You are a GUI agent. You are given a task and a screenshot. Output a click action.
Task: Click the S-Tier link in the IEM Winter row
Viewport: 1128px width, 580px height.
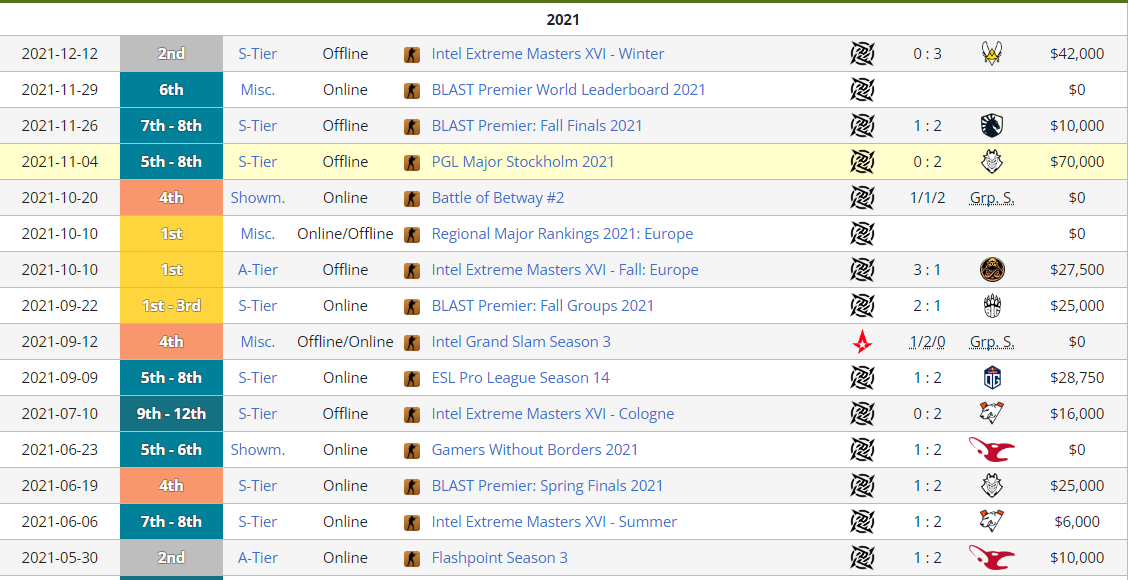(x=257, y=54)
